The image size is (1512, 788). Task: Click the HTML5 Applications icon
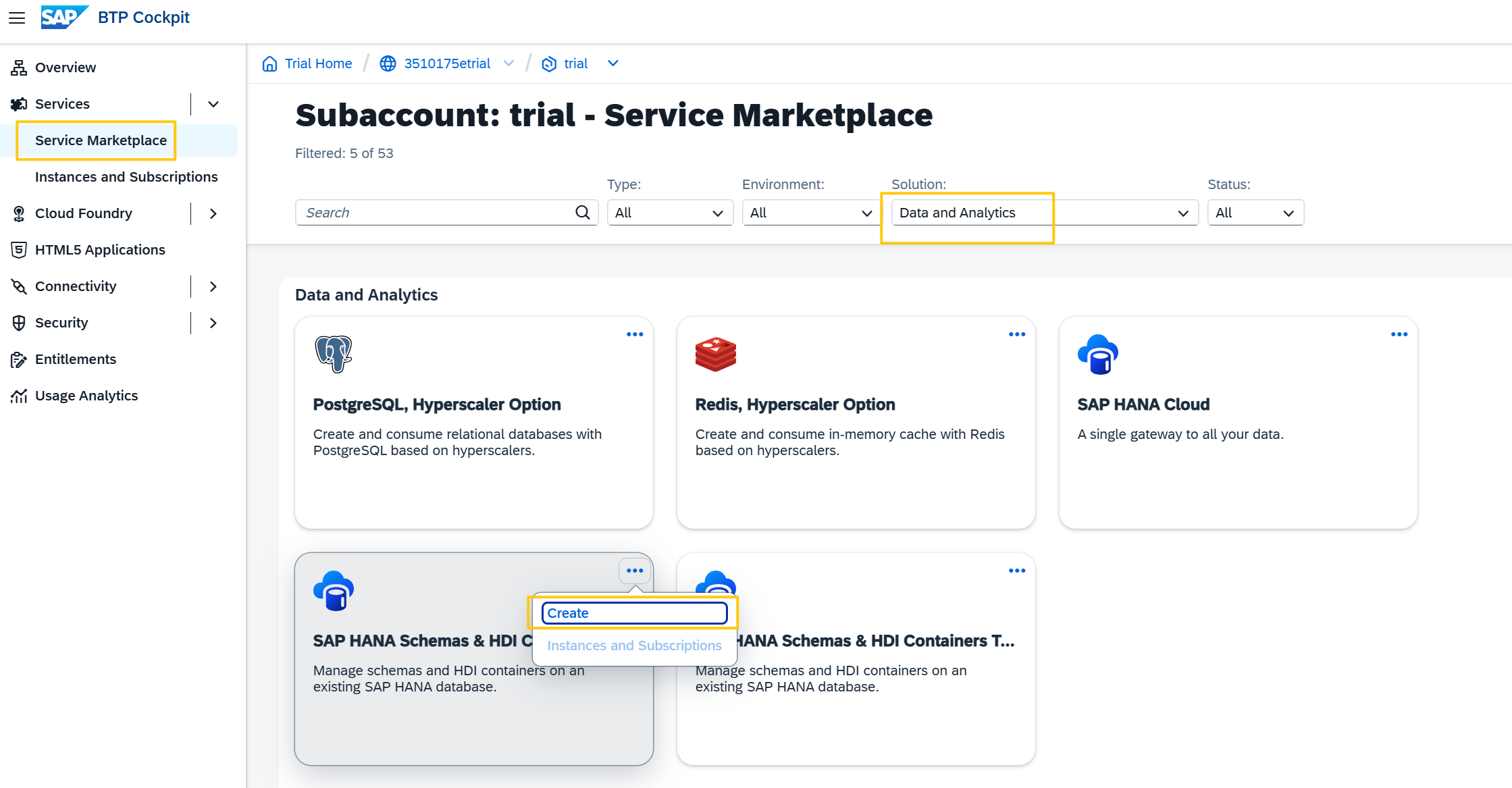(x=19, y=250)
